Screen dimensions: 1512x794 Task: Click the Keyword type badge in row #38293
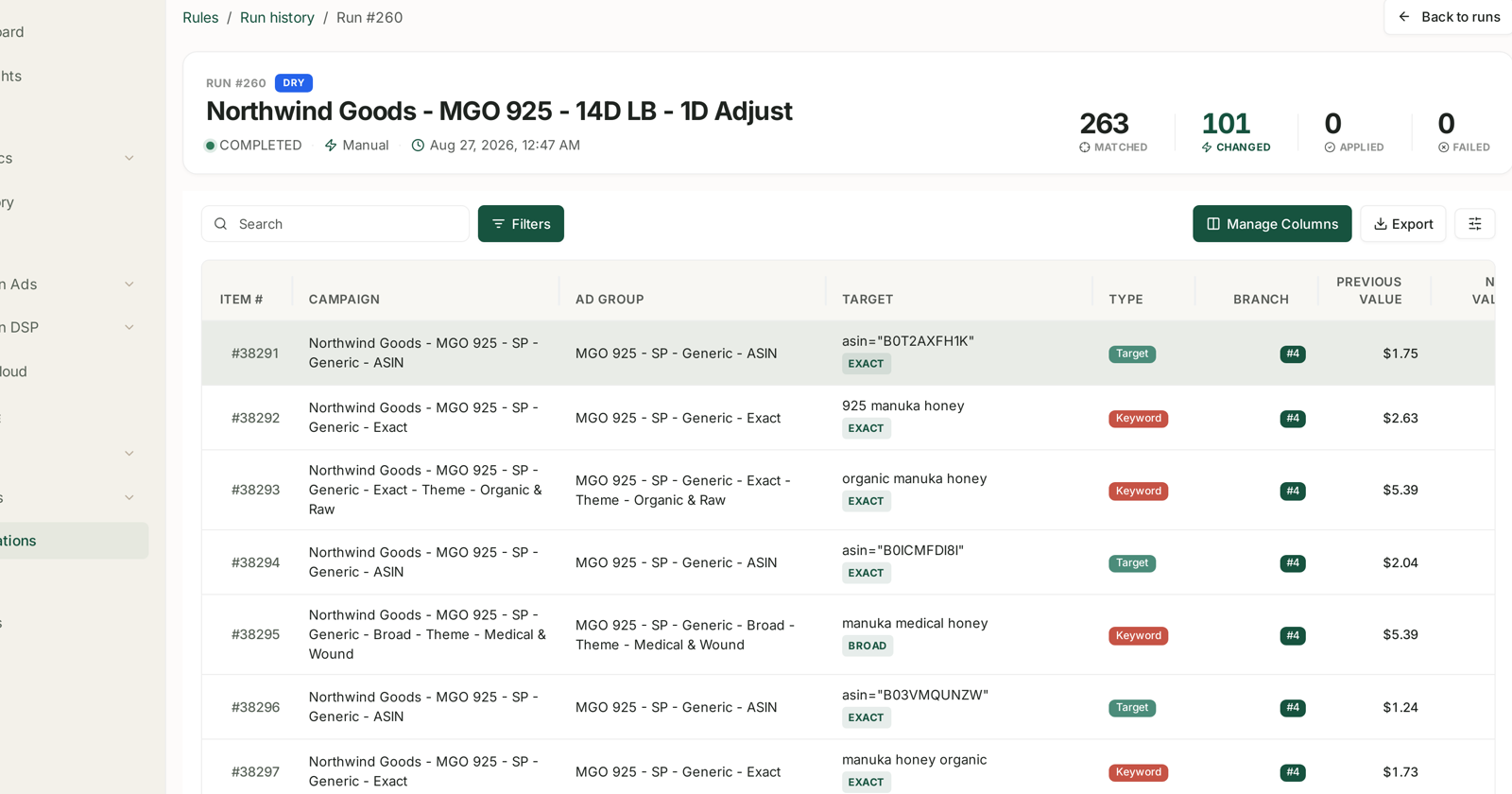1138,492
